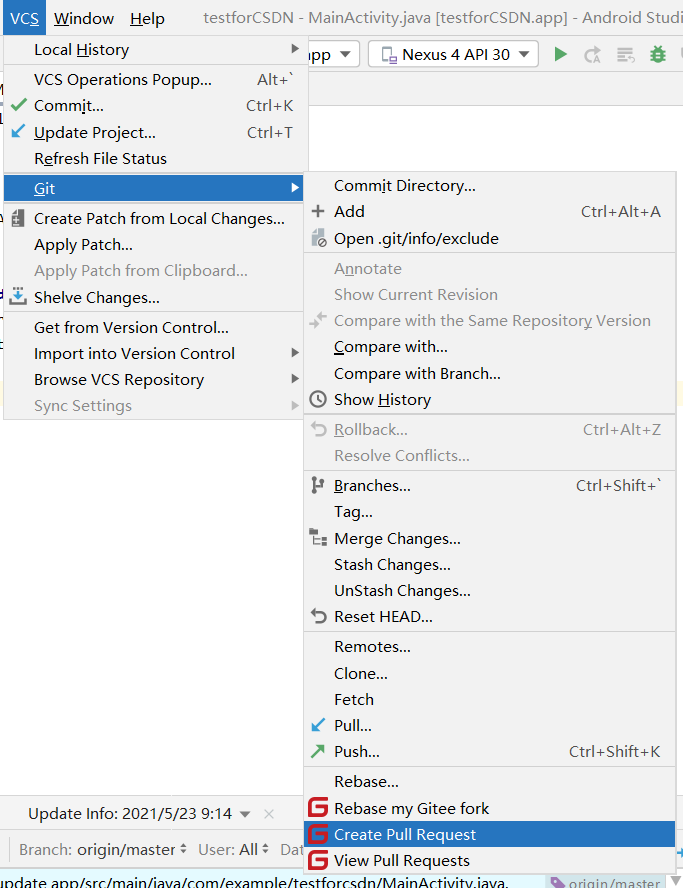Image resolution: width=683 pixels, height=888 pixels.
Task: Open the Help menu
Action: tap(147, 18)
